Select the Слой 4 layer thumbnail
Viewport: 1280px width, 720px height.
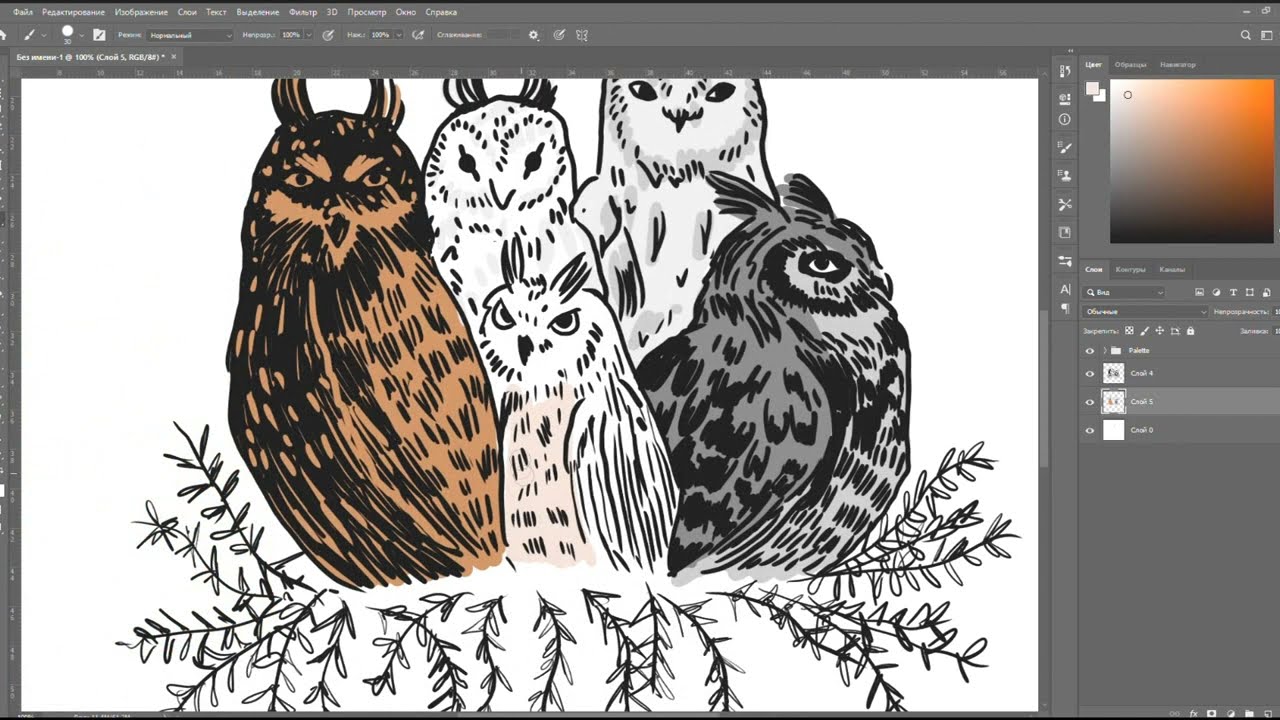pos(1113,374)
